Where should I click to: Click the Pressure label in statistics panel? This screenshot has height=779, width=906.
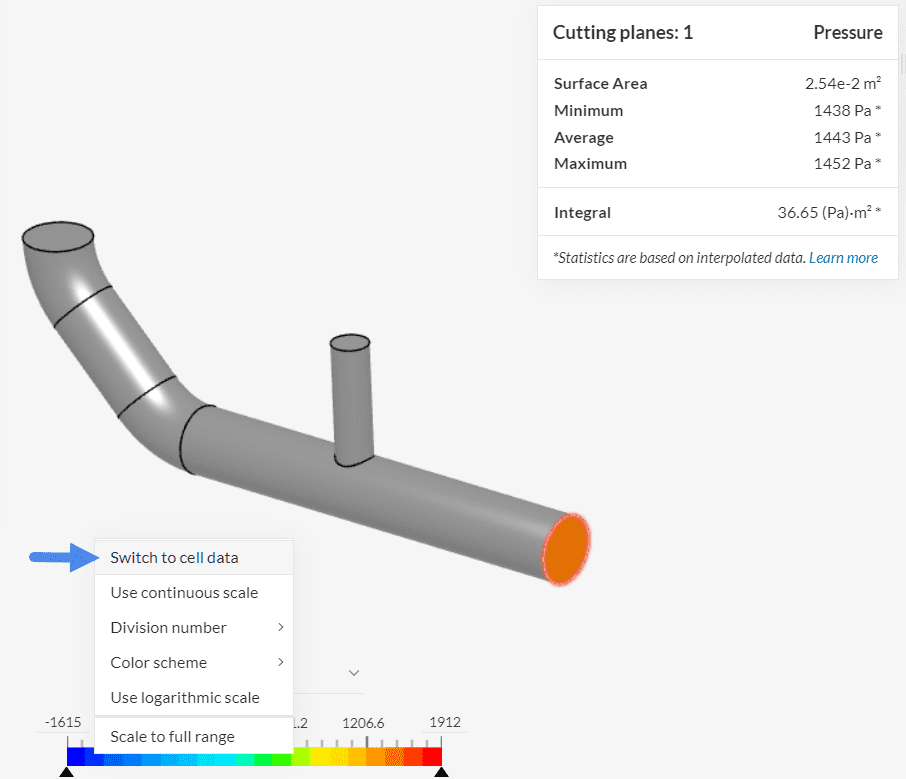848,33
